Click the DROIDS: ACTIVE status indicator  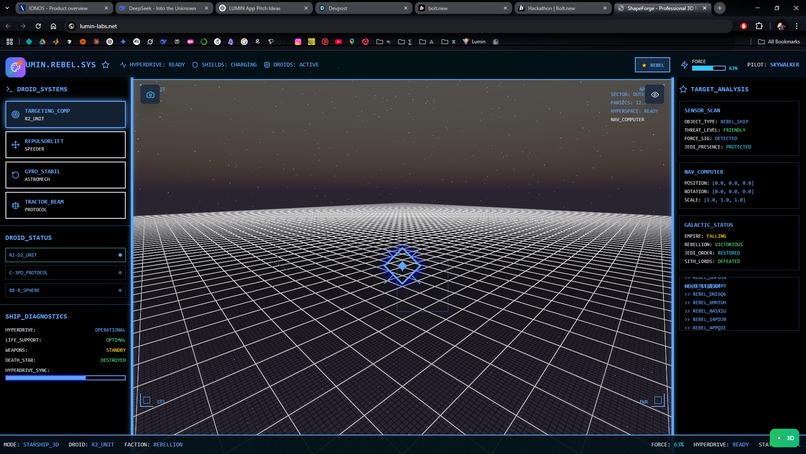click(291, 65)
